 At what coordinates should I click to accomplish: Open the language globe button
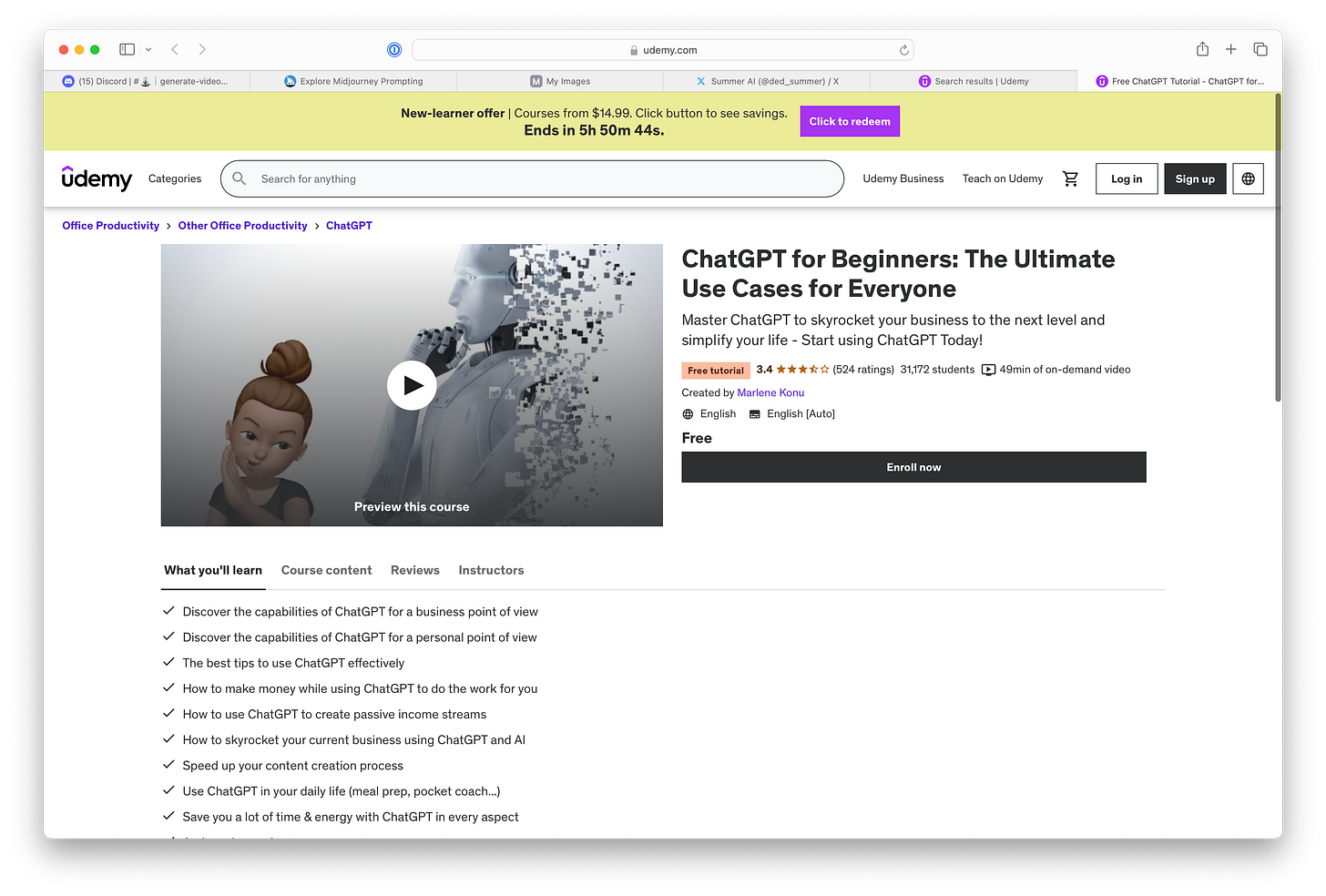[x=1248, y=178]
